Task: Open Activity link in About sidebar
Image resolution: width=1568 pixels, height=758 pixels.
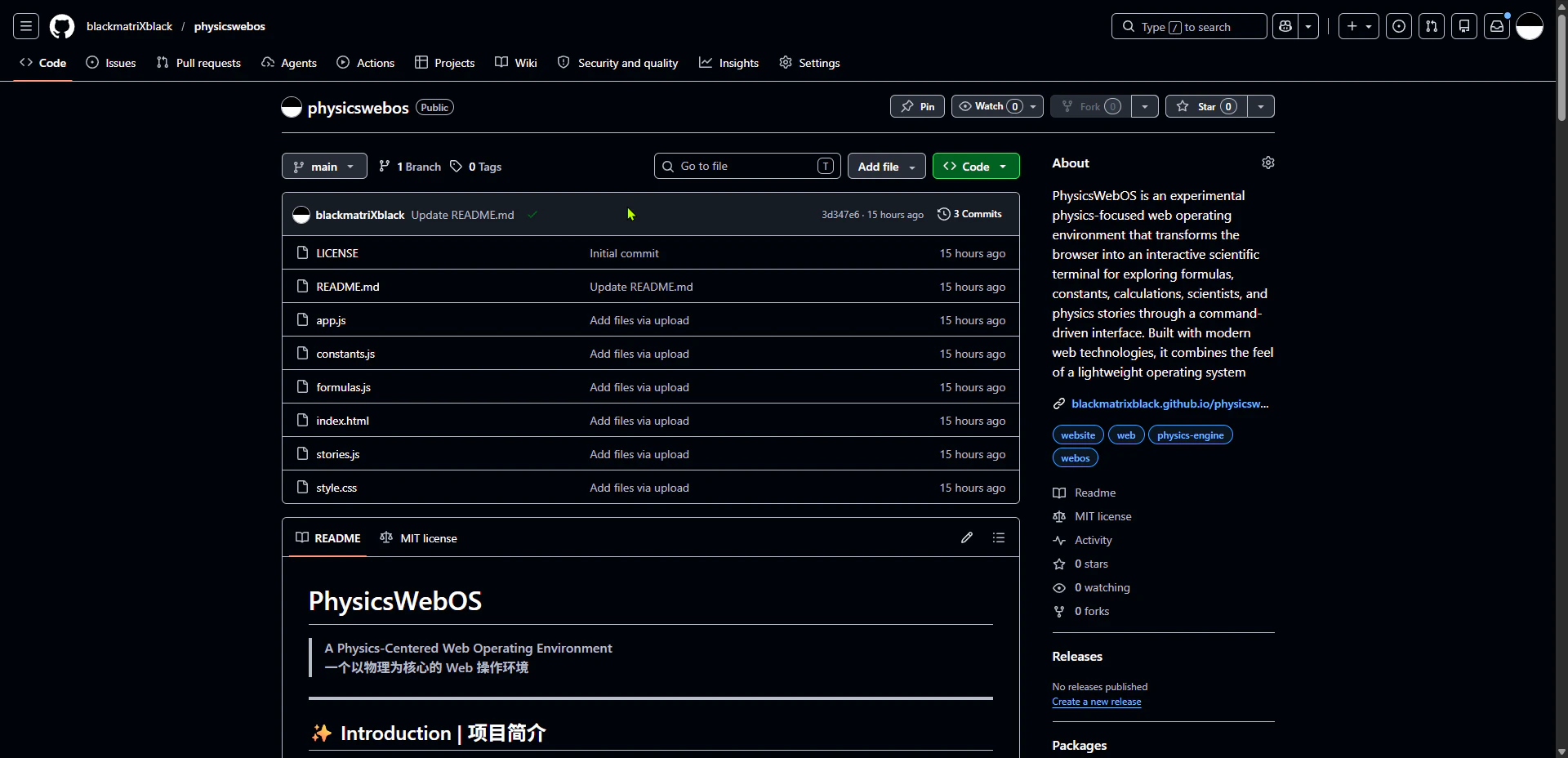Action: tap(1093, 540)
